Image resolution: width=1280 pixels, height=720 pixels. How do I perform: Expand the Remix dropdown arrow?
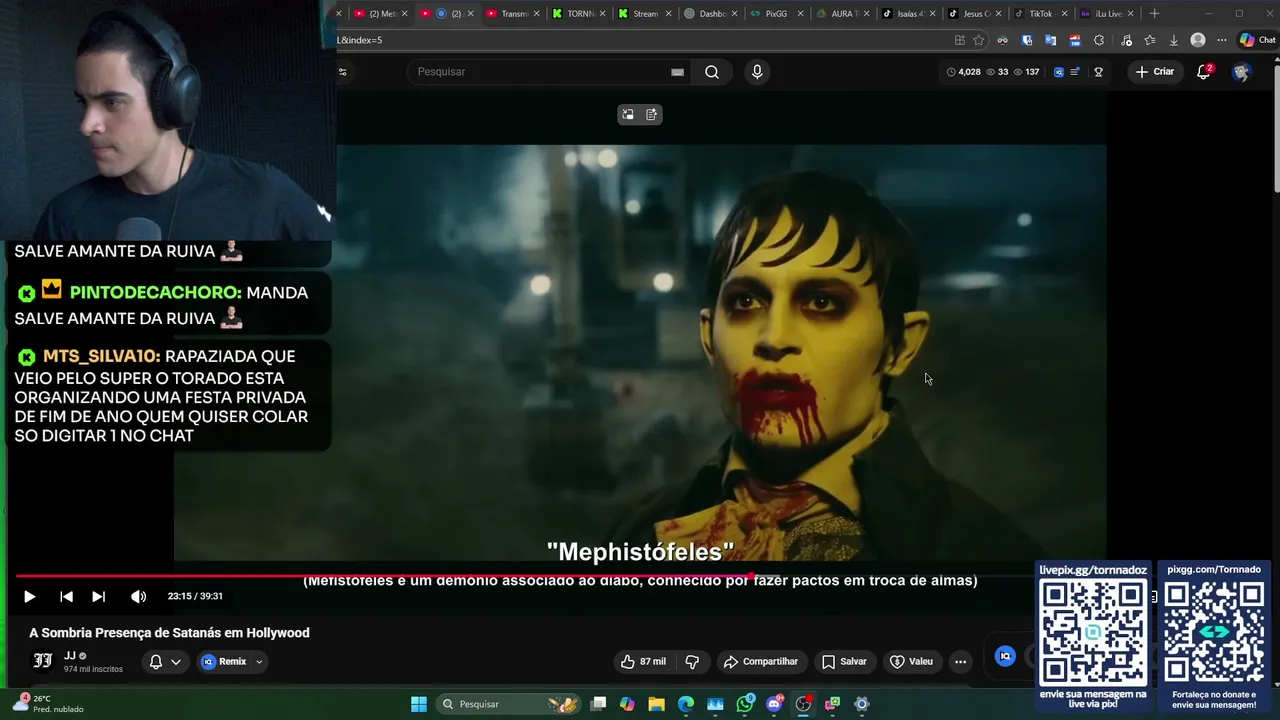(259, 661)
